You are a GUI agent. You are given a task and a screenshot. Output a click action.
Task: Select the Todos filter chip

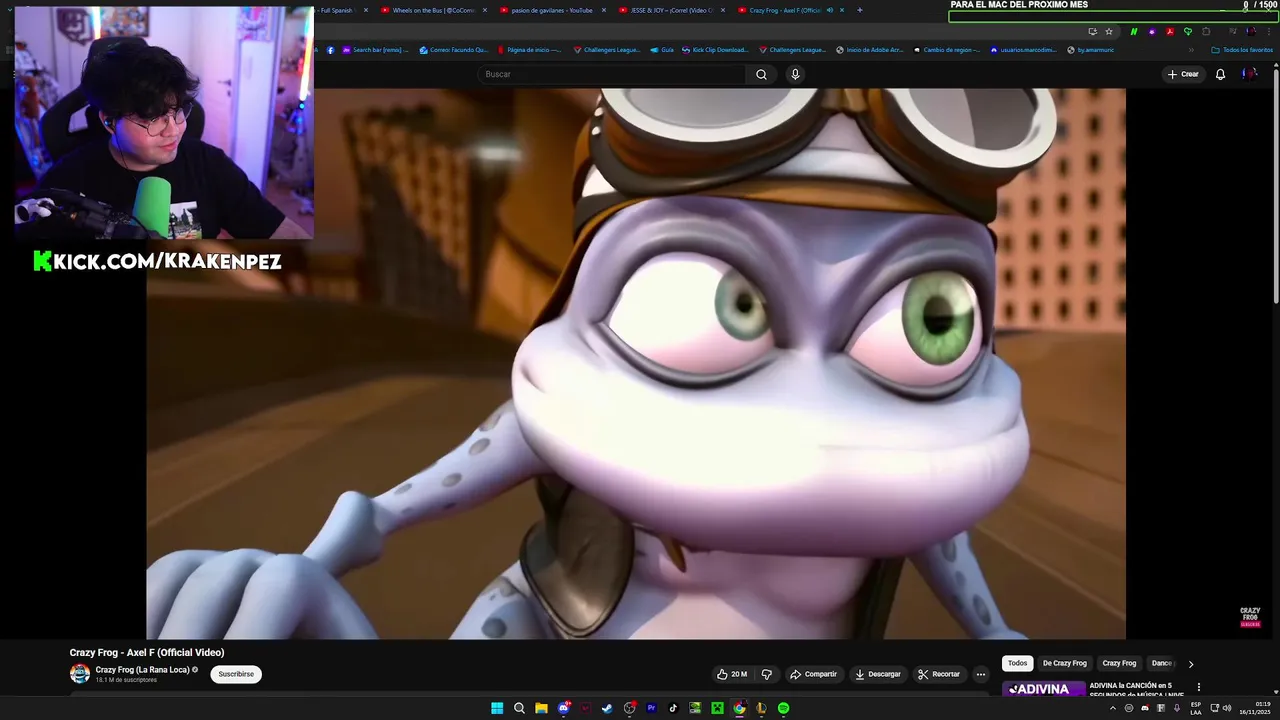[1017, 663]
